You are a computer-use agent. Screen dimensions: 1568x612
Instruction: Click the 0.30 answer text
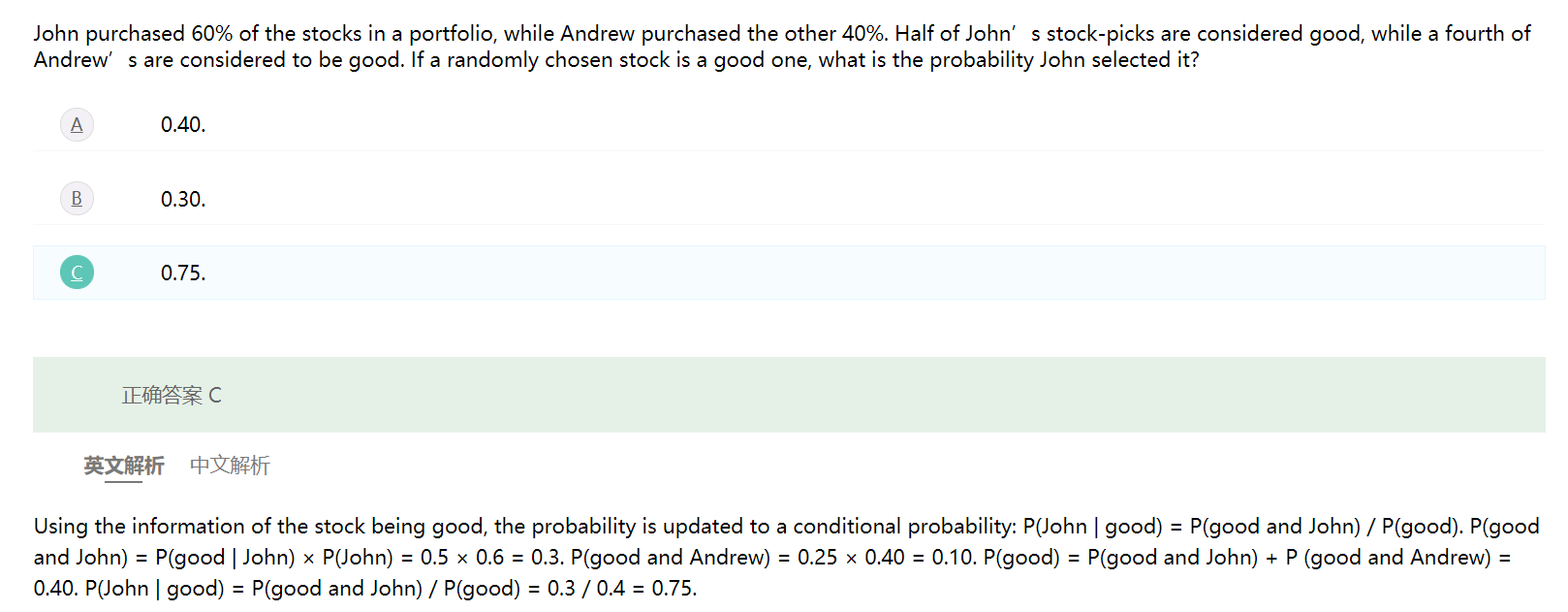pyautogui.click(x=183, y=199)
